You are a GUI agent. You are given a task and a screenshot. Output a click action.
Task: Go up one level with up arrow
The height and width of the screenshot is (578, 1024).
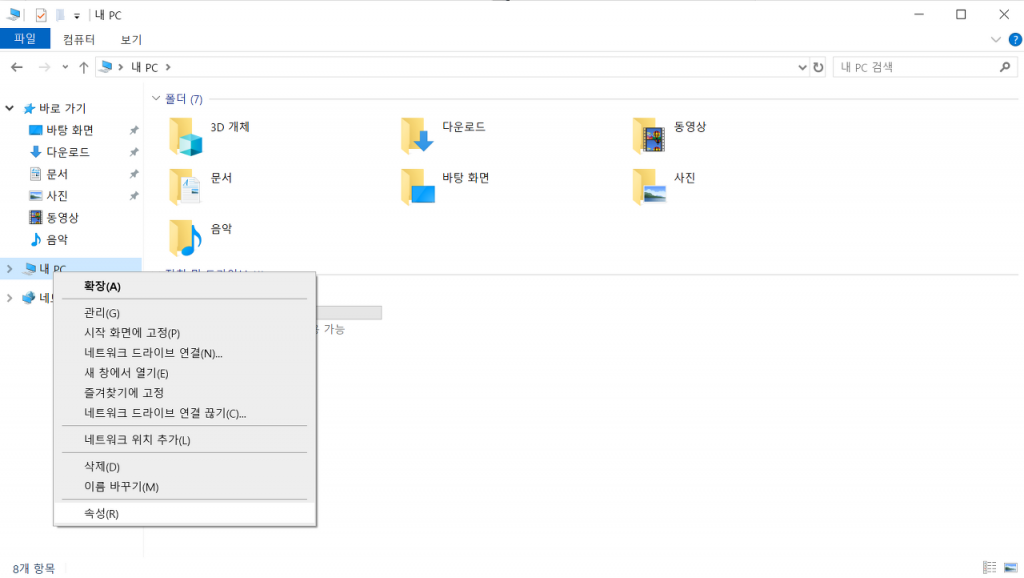pyautogui.click(x=84, y=67)
